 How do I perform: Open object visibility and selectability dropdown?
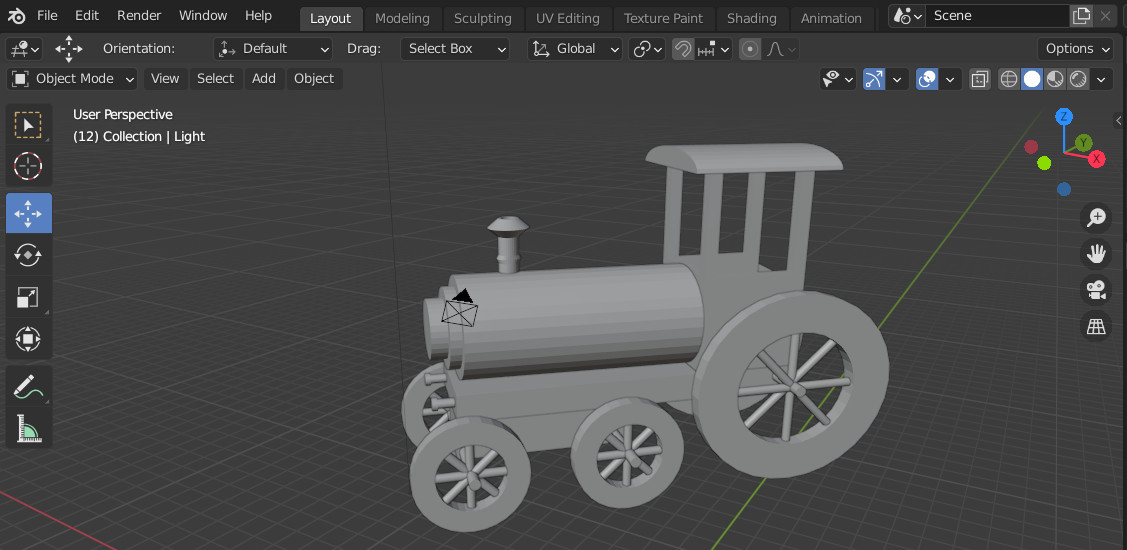[837, 79]
